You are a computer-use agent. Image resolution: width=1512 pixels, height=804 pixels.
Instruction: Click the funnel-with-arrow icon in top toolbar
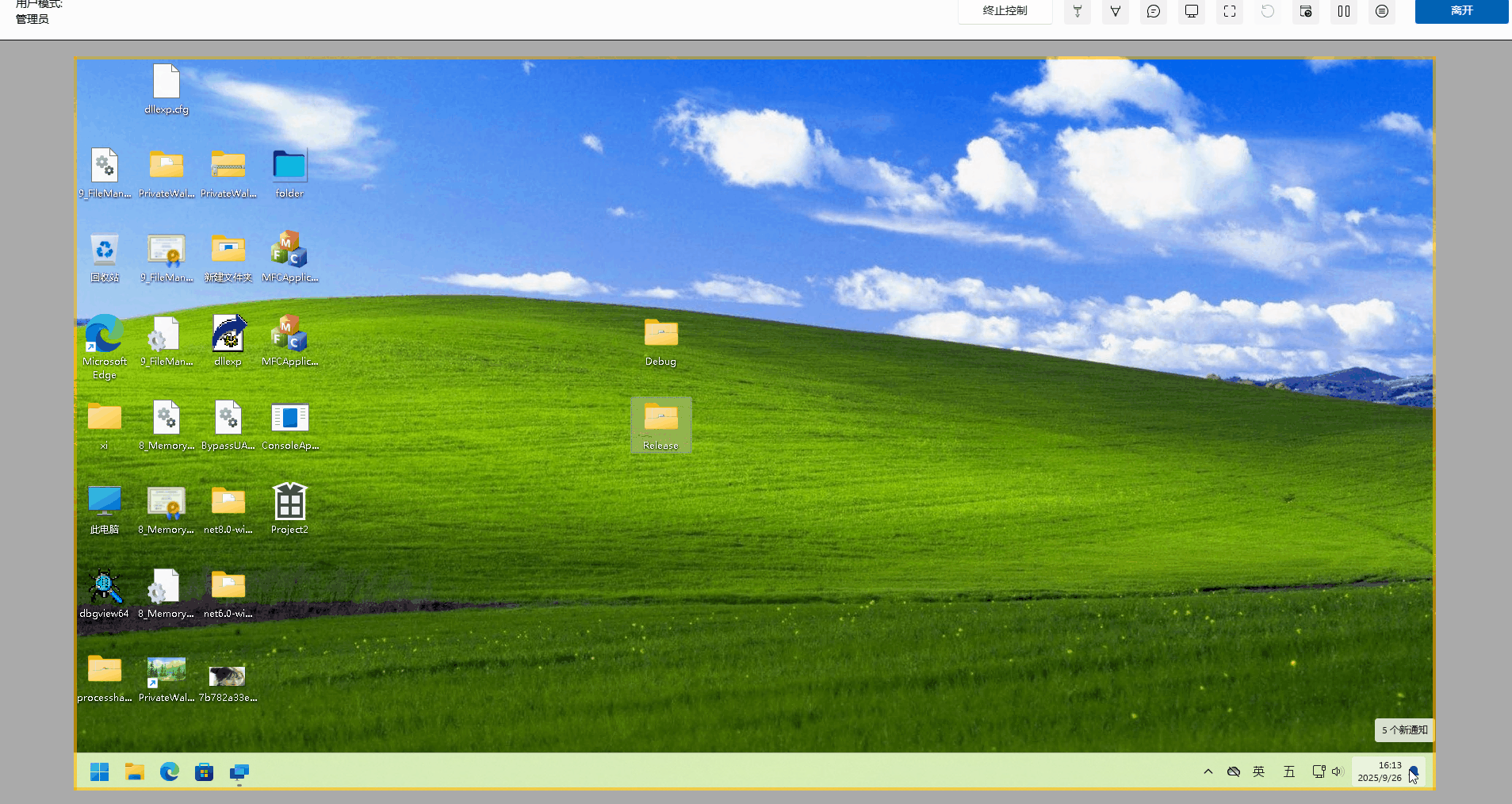(x=1078, y=11)
